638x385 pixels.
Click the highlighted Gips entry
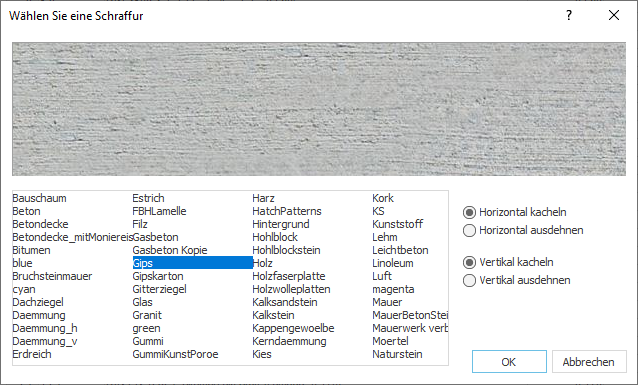tap(192, 263)
